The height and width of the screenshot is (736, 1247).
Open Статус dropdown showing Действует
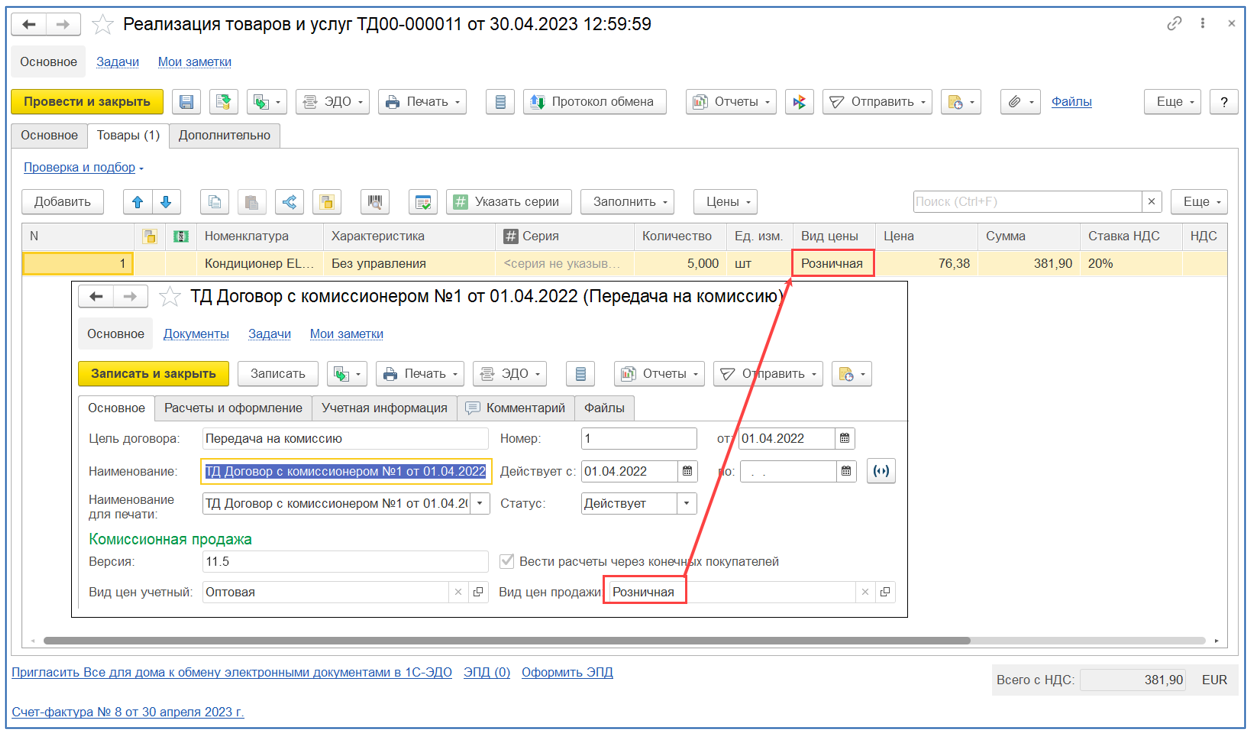687,504
